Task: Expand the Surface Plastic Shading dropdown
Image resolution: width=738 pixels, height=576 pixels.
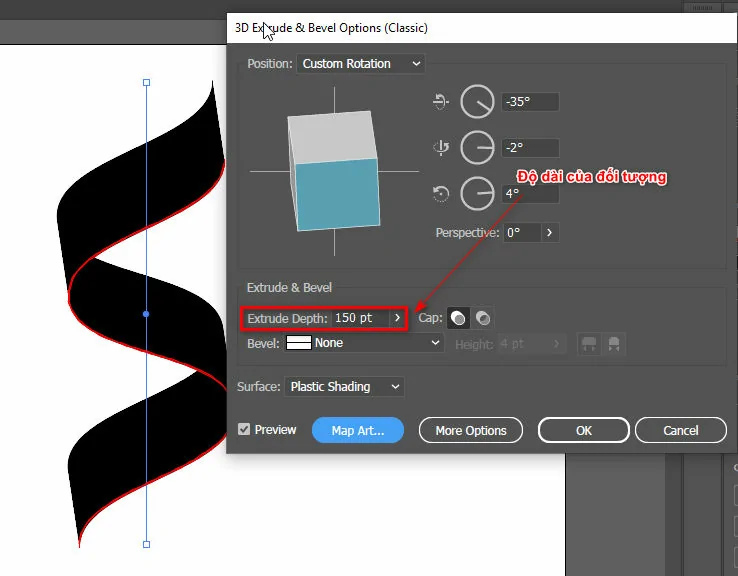Action: click(x=344, y=387)
